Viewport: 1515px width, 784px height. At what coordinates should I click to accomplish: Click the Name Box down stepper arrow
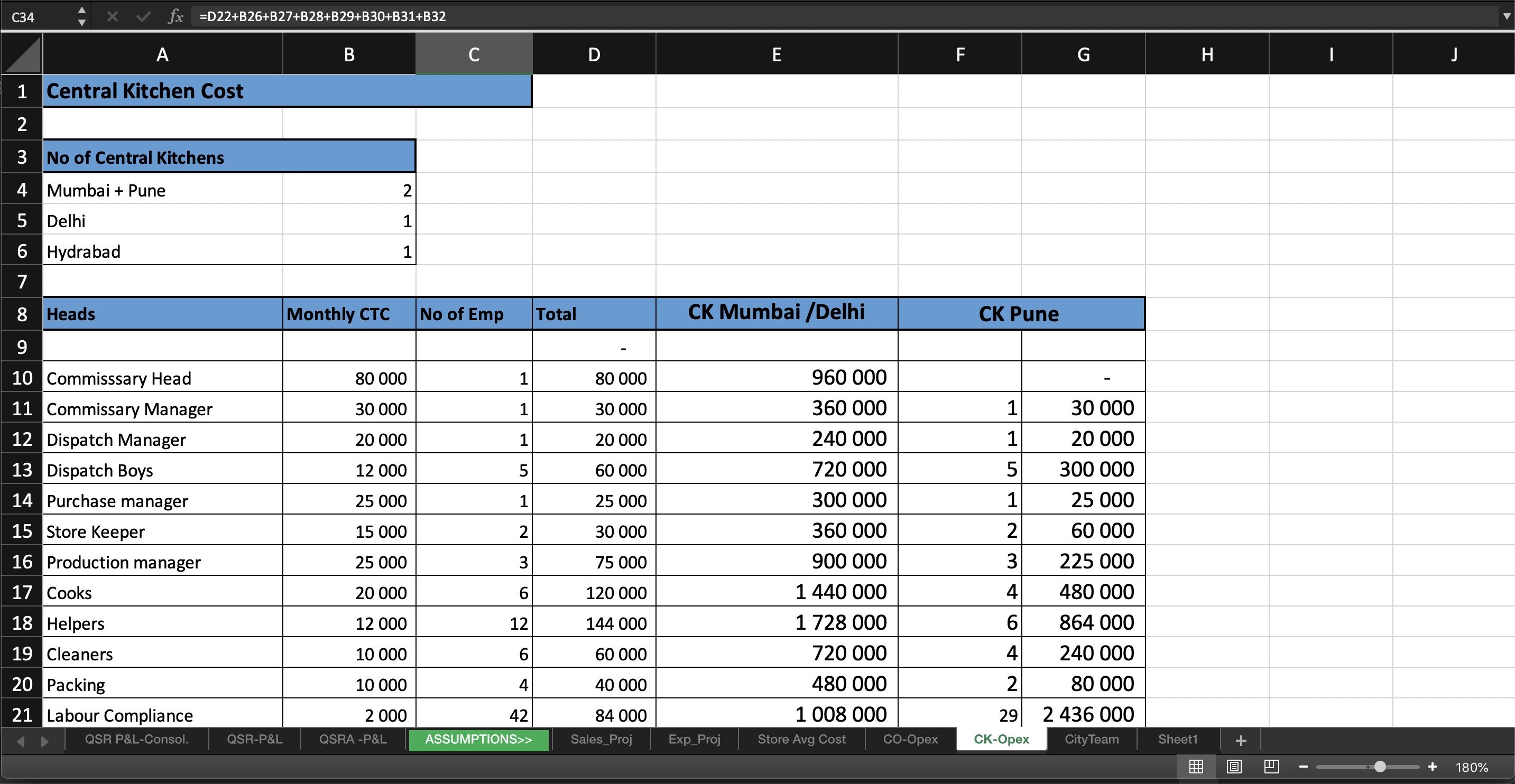(82, 22)
